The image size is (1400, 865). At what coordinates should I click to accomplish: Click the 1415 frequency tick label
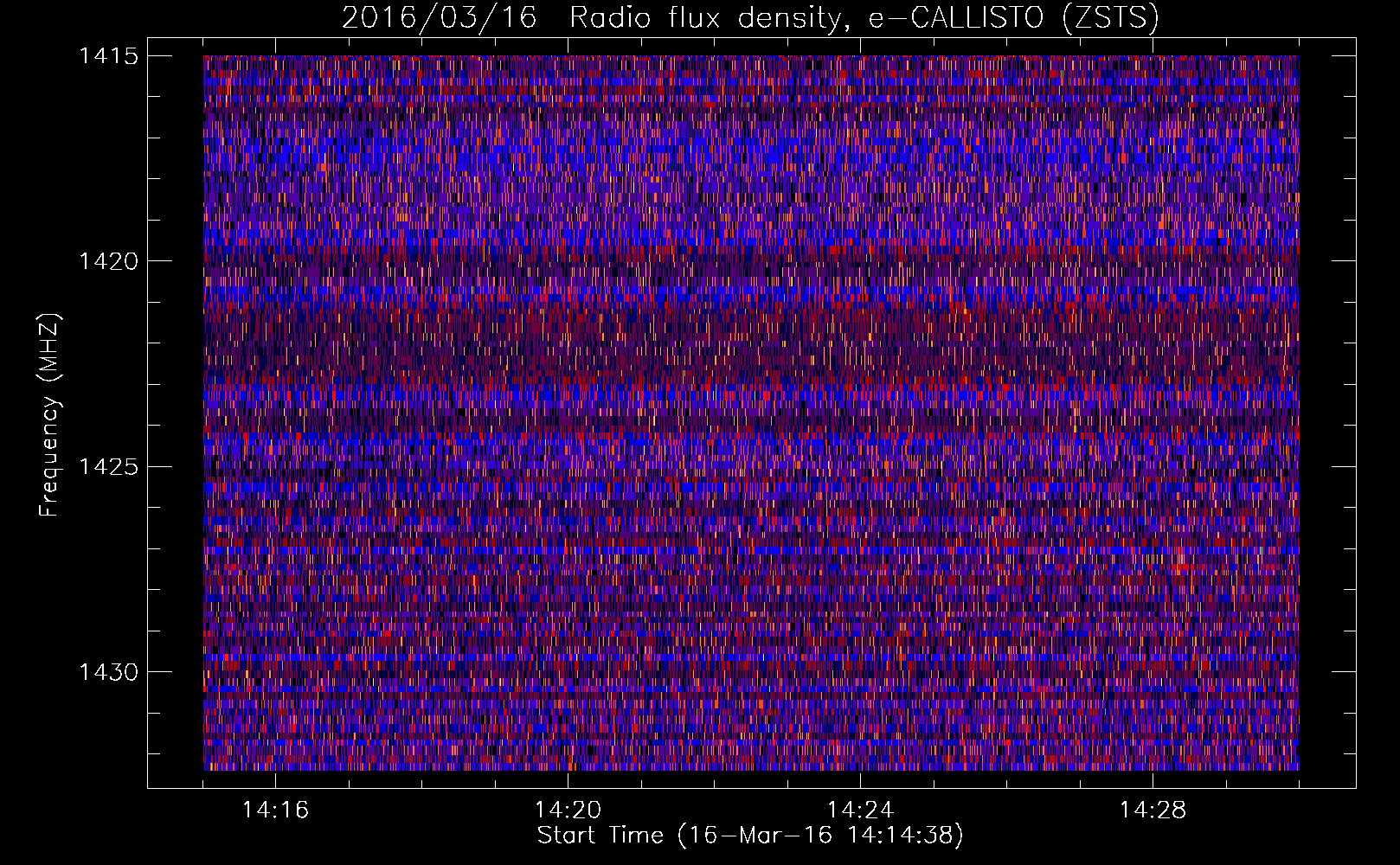109,56
